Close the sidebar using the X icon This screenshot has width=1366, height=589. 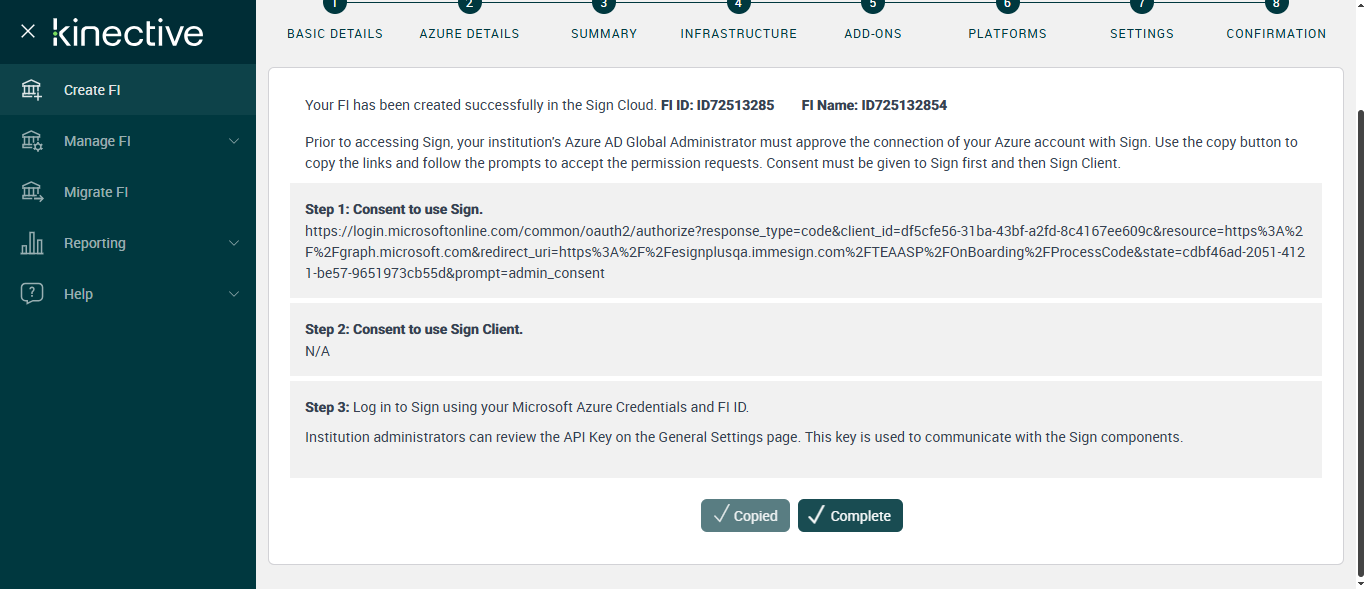28,31
